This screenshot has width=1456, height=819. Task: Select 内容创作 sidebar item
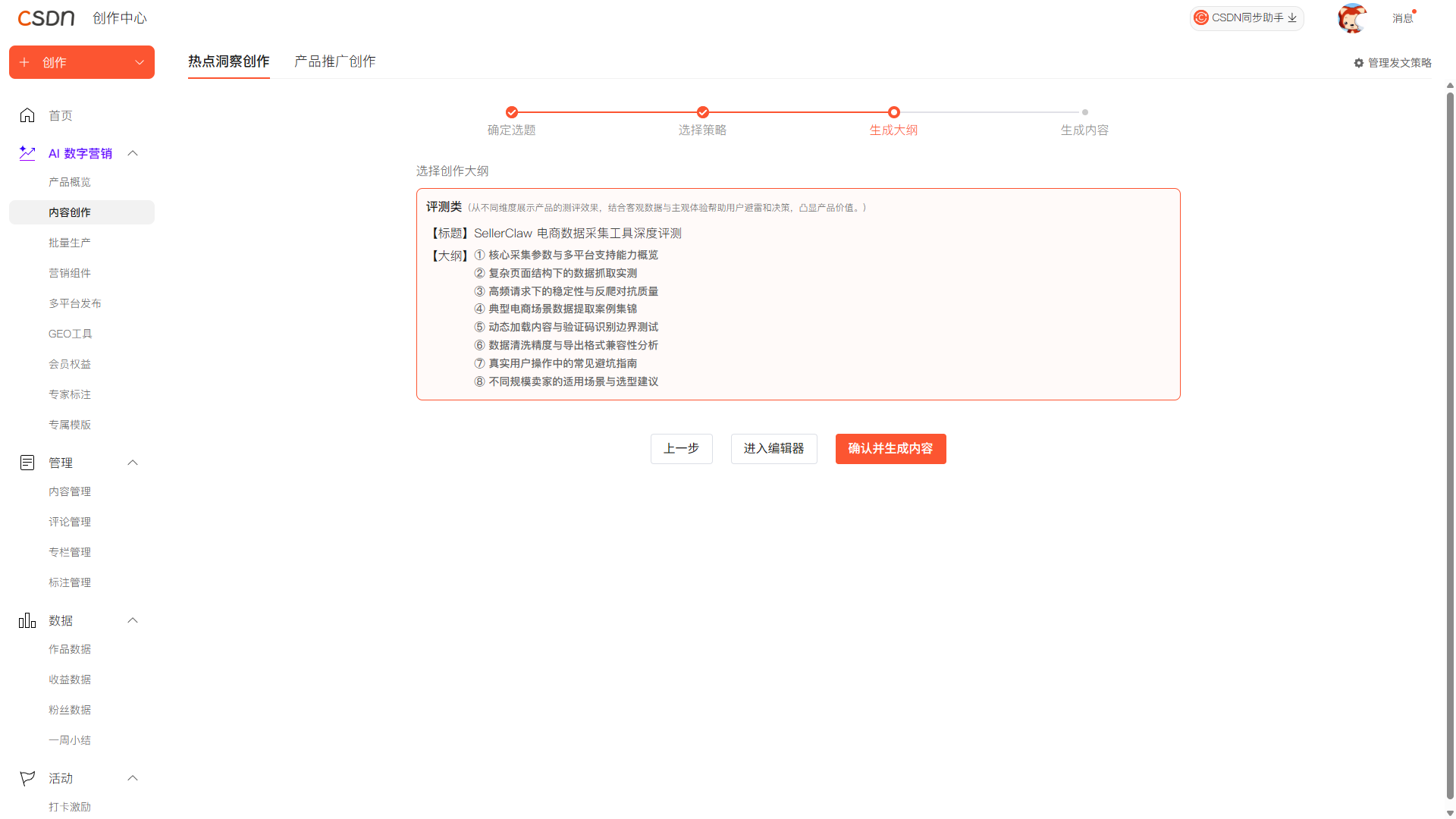click(82, 212)
